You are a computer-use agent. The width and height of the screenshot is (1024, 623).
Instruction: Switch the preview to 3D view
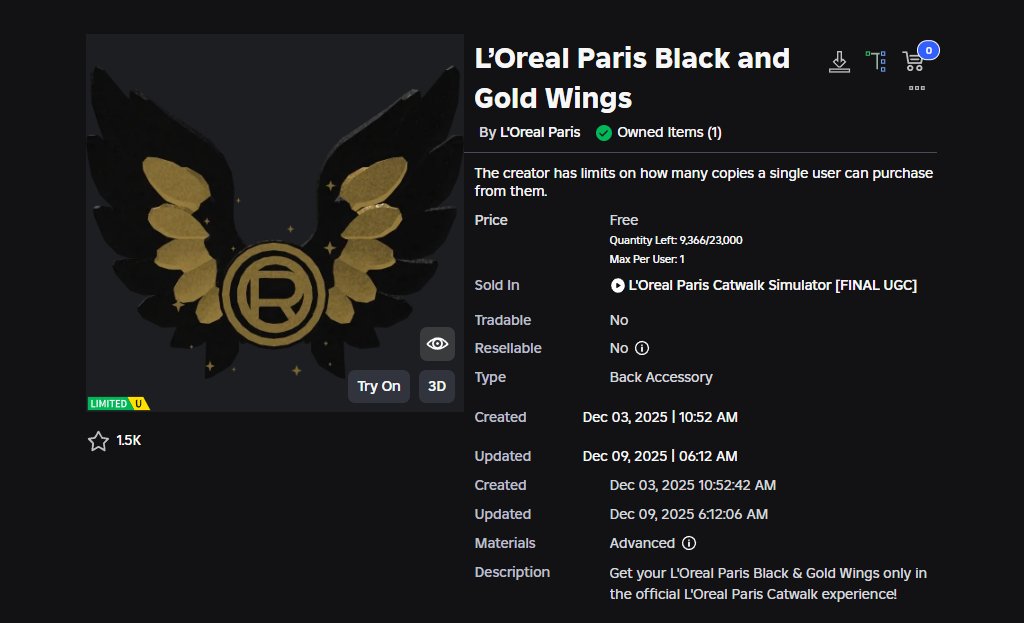click(x=436, y=386)
